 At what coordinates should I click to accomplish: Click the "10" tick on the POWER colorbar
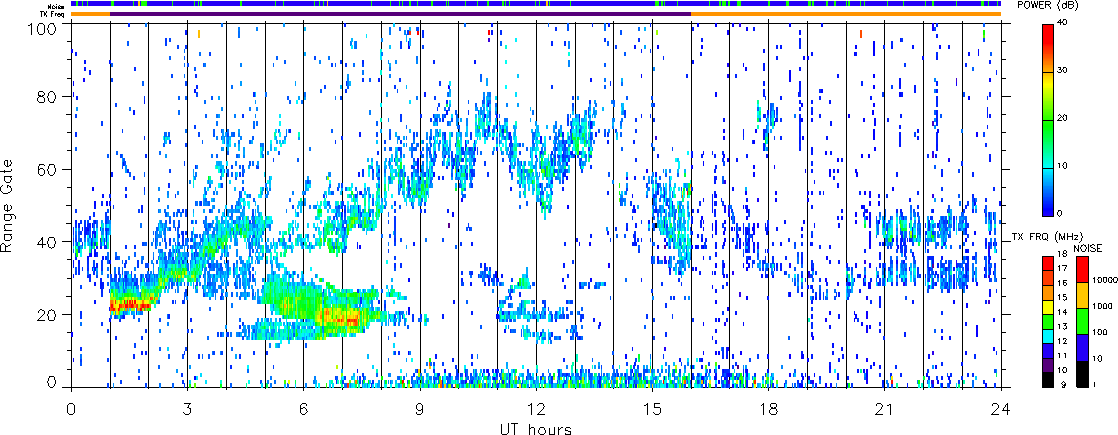[1063, 166]
